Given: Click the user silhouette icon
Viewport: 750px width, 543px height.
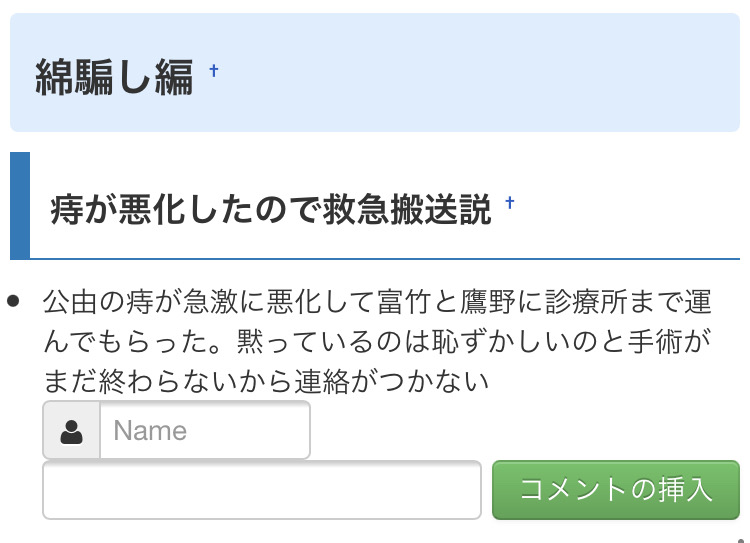Looking at the screenshot, I should click(72, 431).
